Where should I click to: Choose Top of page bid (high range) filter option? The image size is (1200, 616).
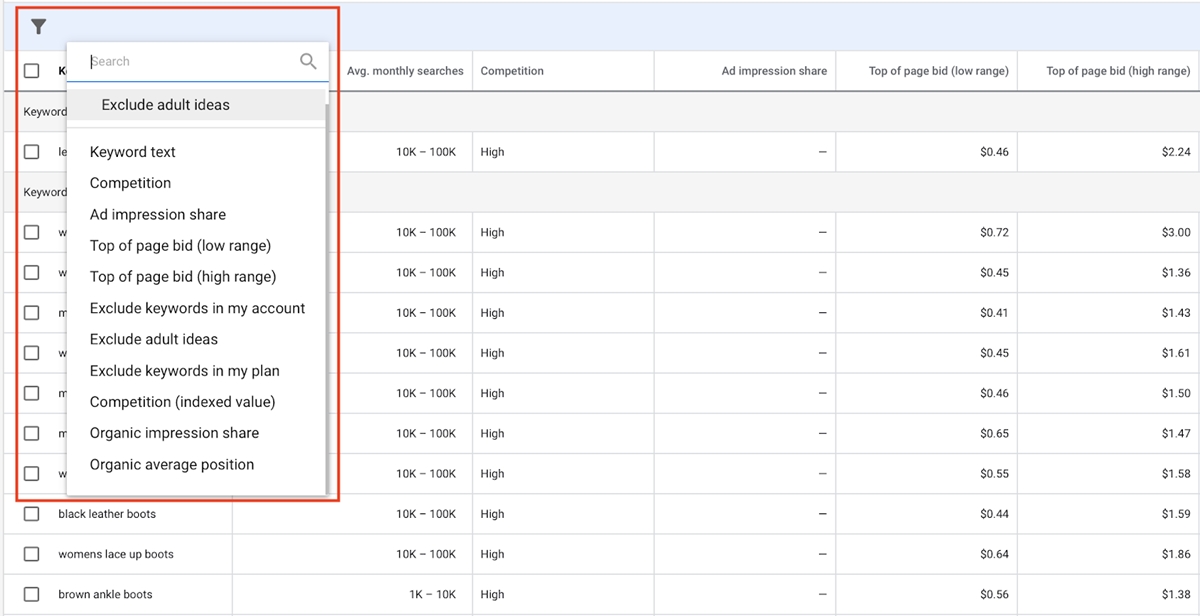[183, 276]
